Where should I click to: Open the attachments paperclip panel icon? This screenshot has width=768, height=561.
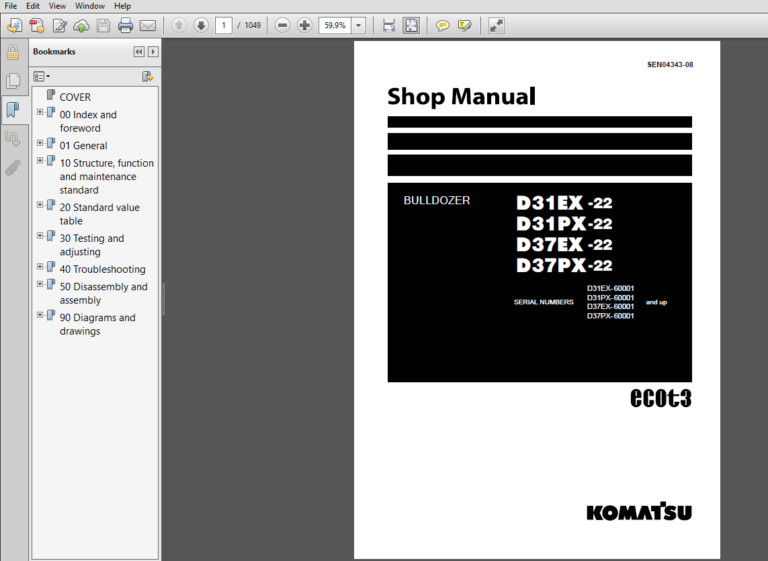coord(13,168)
